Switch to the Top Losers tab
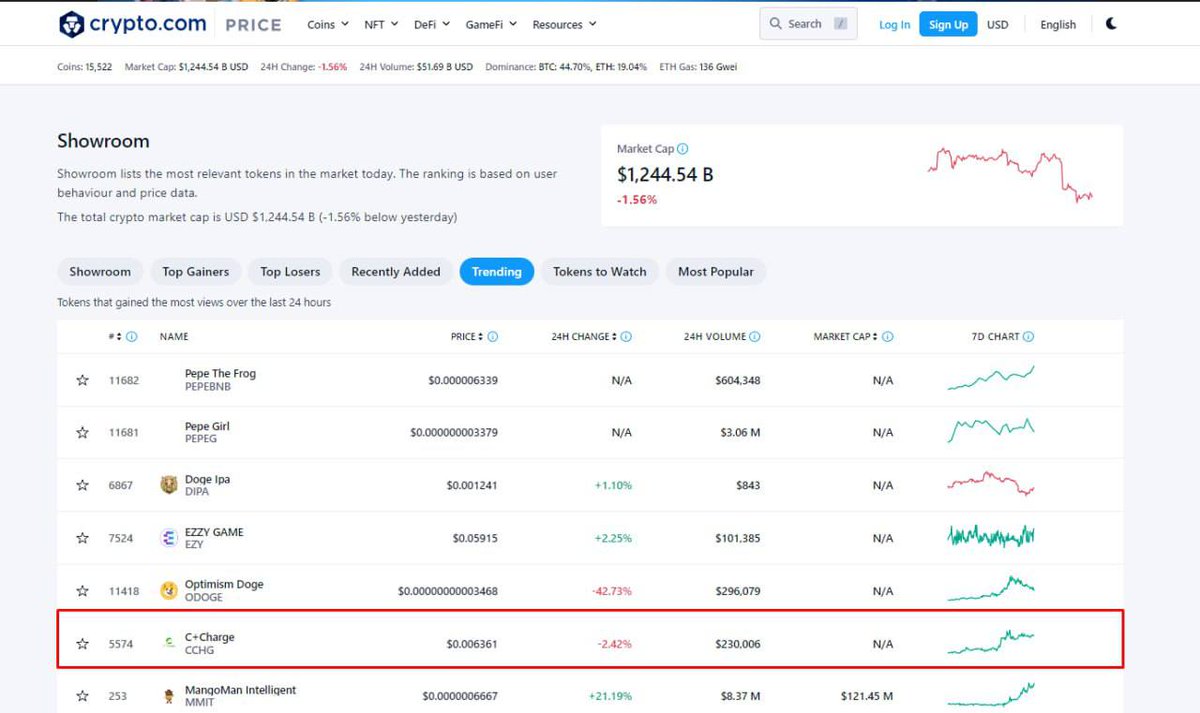This screenshot has width=1200, height=713. tap(290, 271)
